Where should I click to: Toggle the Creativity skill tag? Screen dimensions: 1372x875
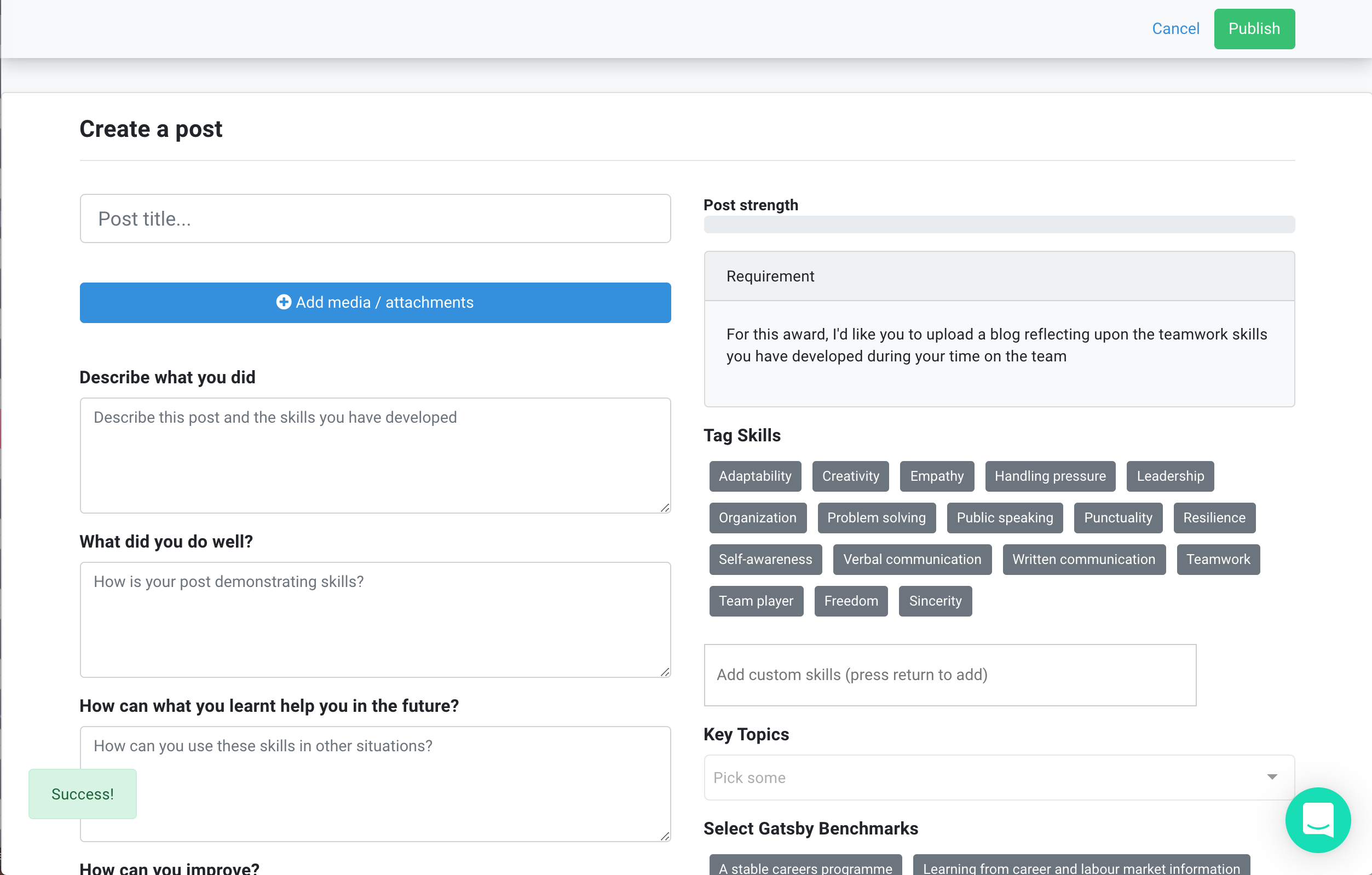point(850,476)
